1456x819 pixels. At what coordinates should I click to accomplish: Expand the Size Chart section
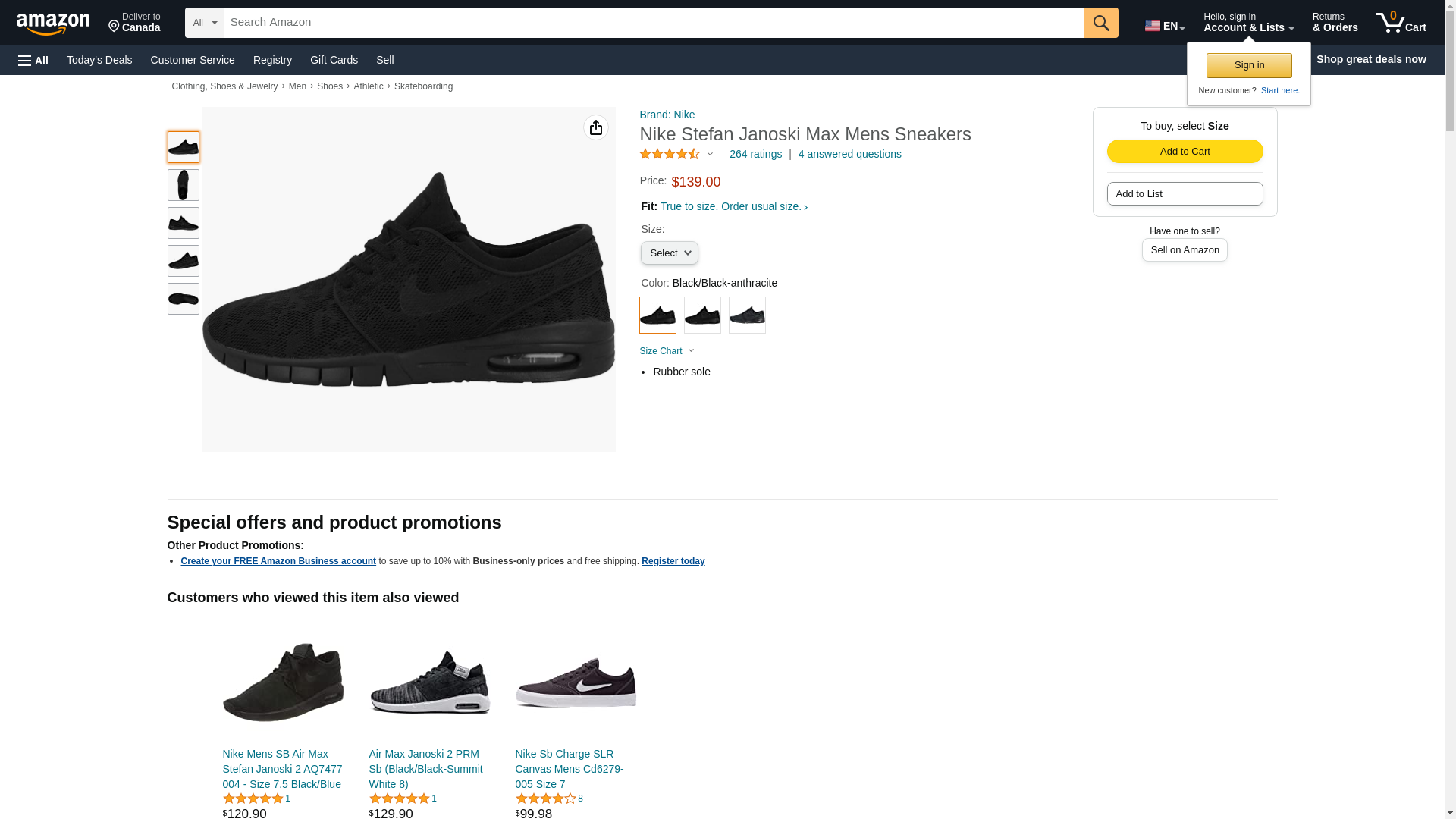(x=666, y=351)
